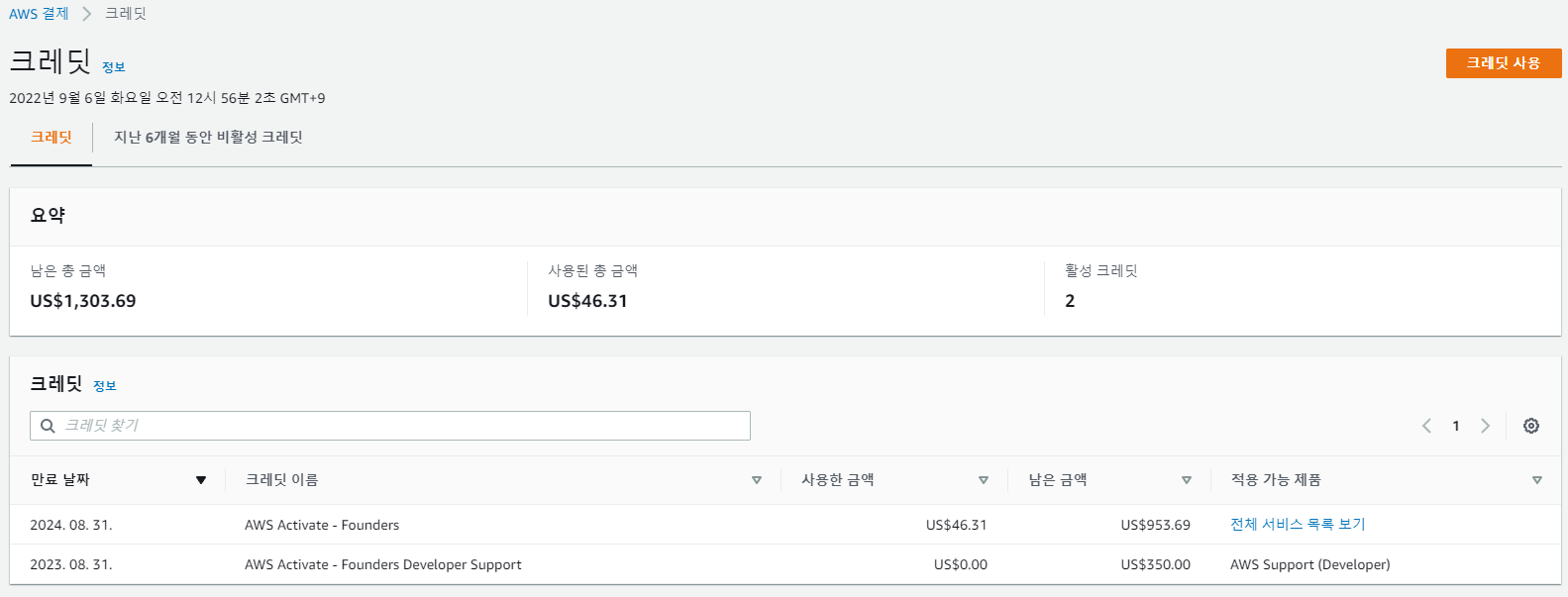The height and width of the screenshot is (597, 1568).
Task: Focus the 크레딧 찾기 search field
Action: click(x=390, y=426)
